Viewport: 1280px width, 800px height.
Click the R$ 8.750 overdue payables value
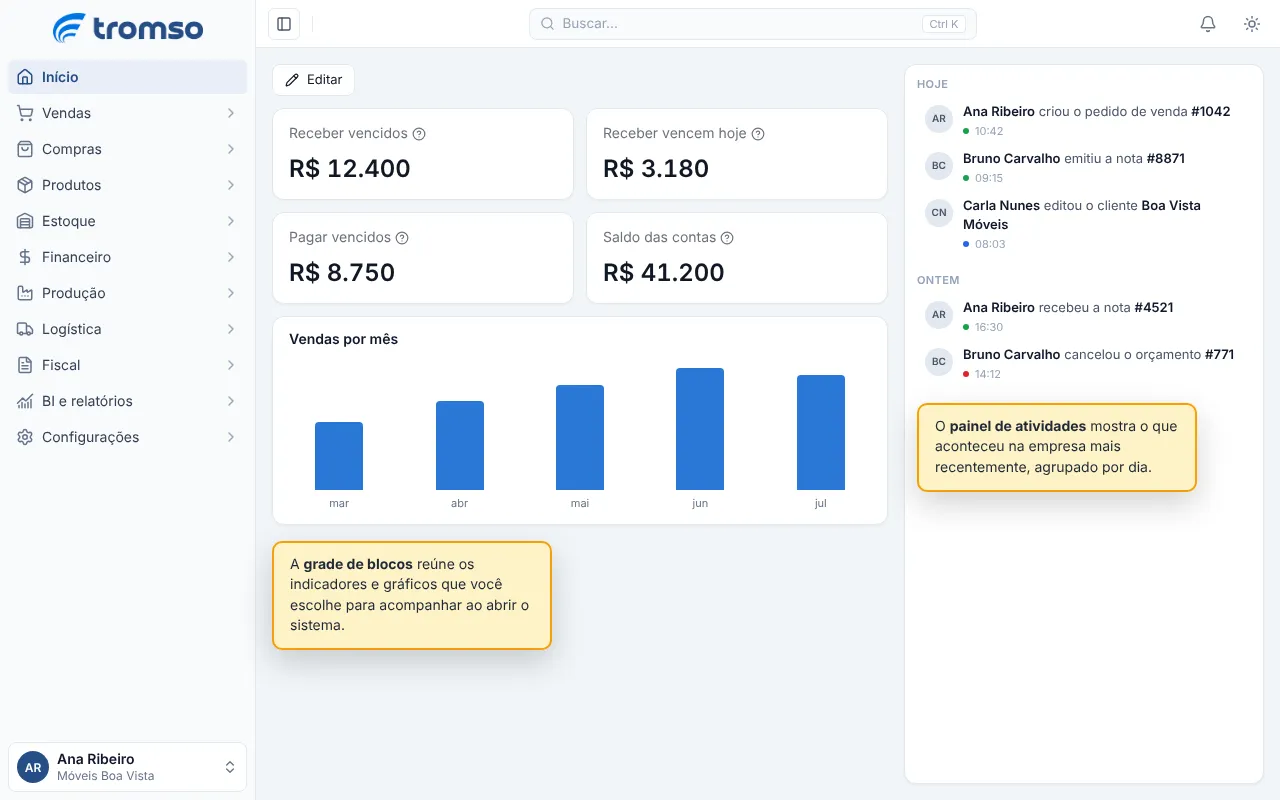[x=342, y=273]
